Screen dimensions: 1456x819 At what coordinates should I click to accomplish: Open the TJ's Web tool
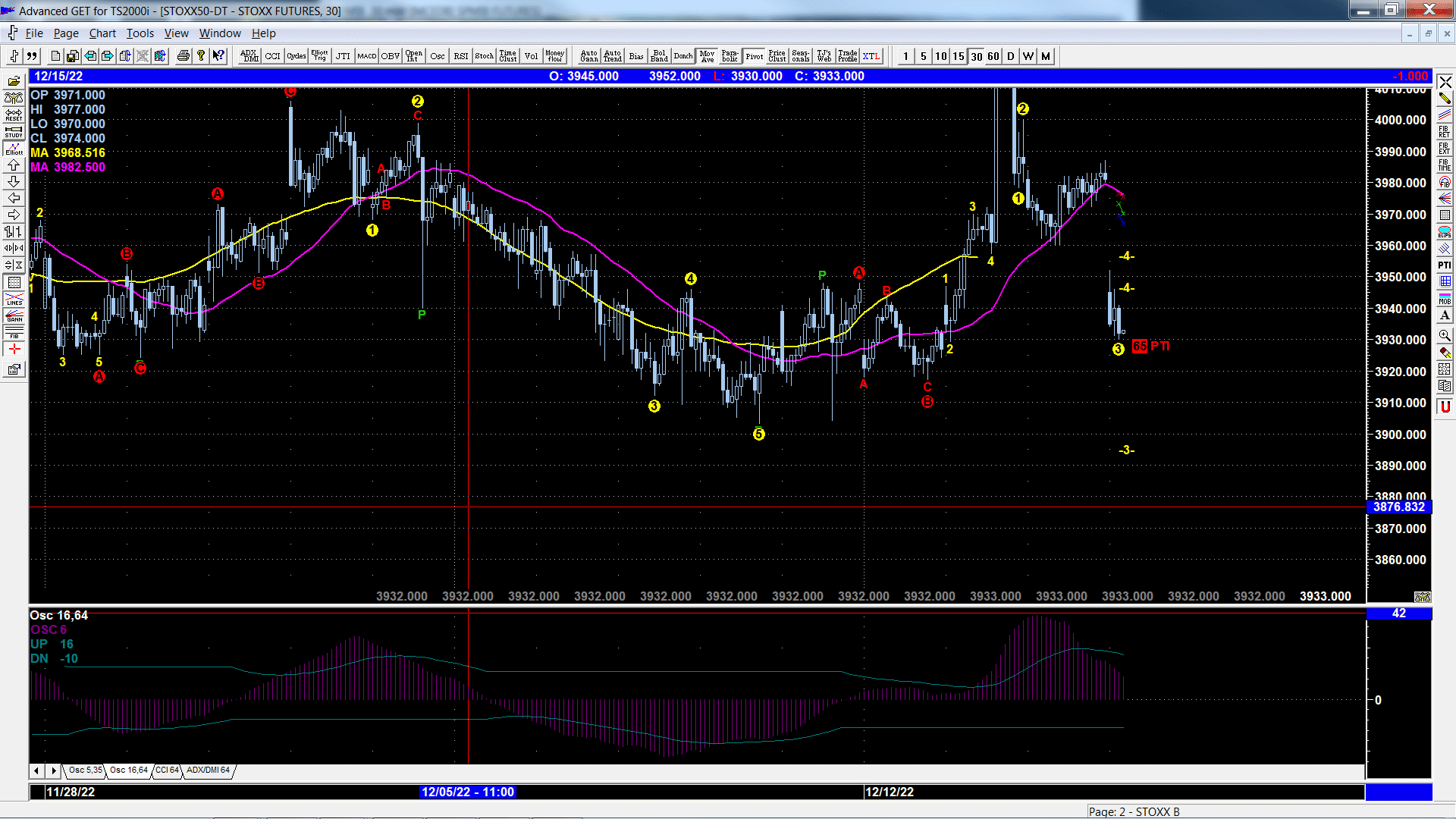(x=824, y=56)
